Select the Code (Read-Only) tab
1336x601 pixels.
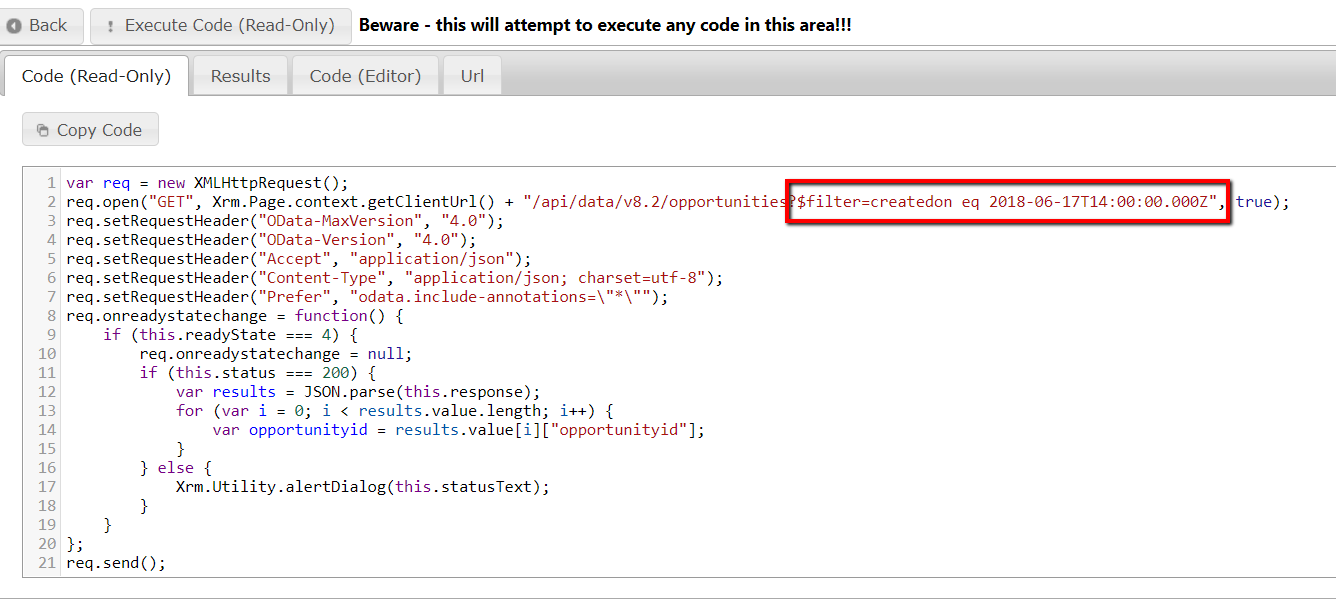pyautogui.click(x=96, y=76)
